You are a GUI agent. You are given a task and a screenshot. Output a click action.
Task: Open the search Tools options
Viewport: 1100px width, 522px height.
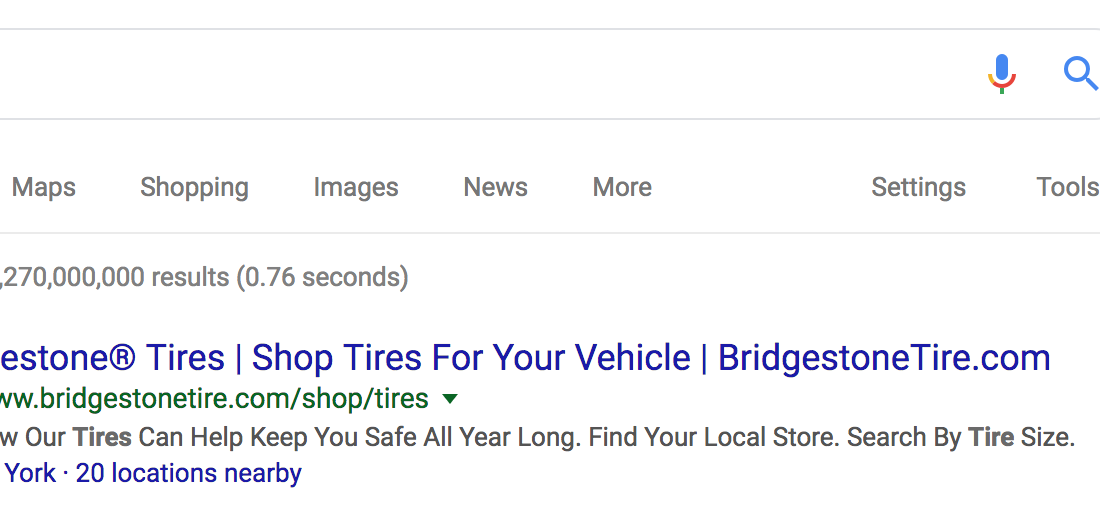1068,187
